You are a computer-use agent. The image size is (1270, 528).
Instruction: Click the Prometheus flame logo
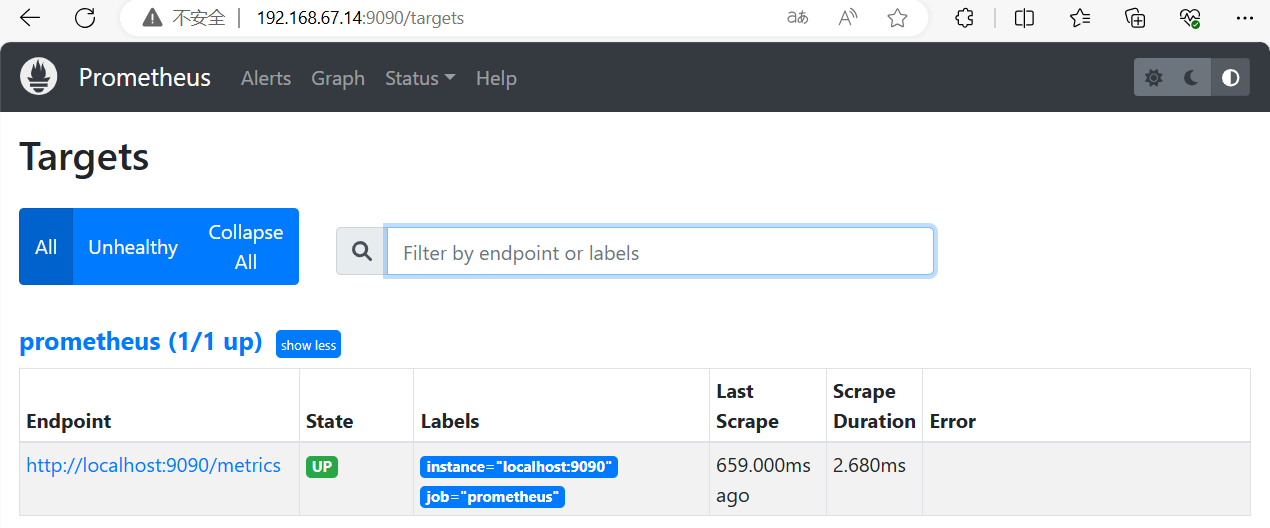coord(39,77)
